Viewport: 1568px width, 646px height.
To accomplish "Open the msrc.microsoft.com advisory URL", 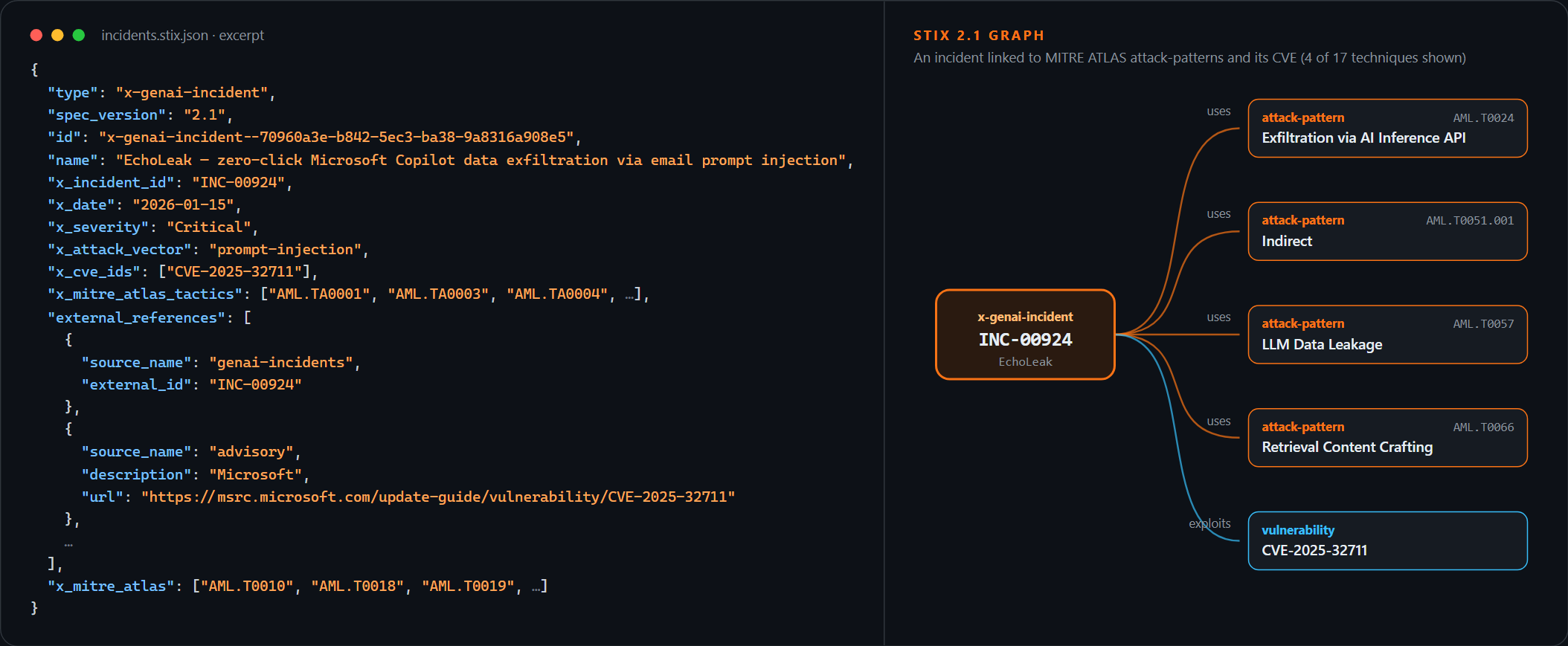I will [438, 497].
